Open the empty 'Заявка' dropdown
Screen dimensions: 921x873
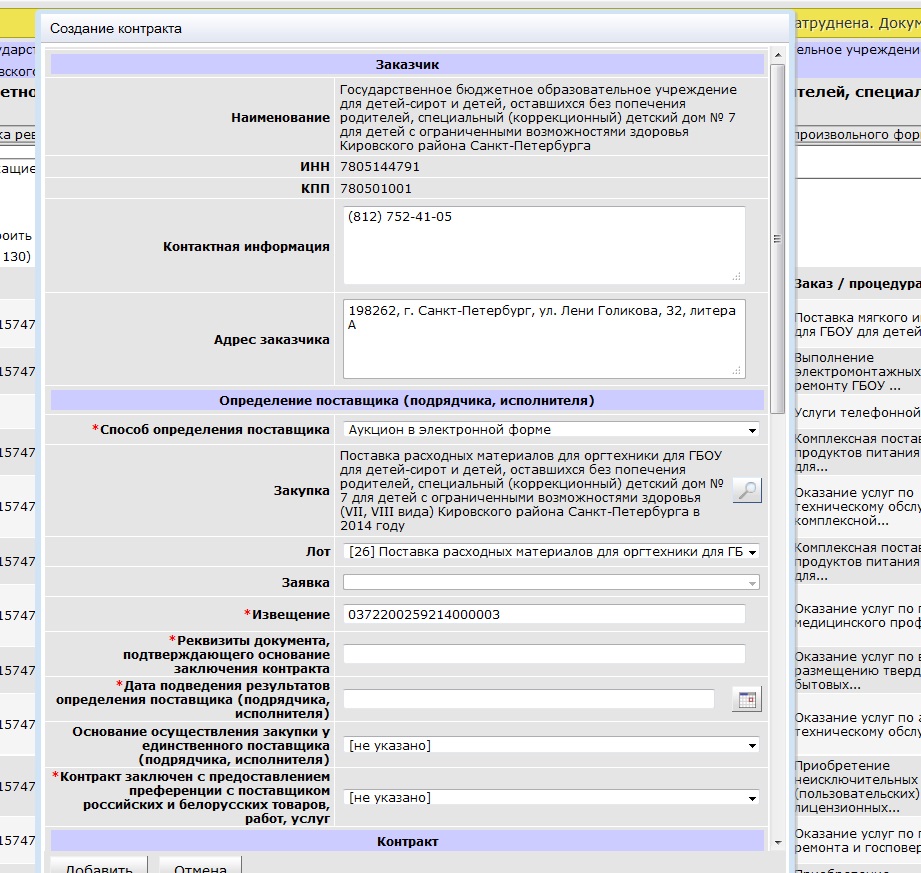(552, 582)
